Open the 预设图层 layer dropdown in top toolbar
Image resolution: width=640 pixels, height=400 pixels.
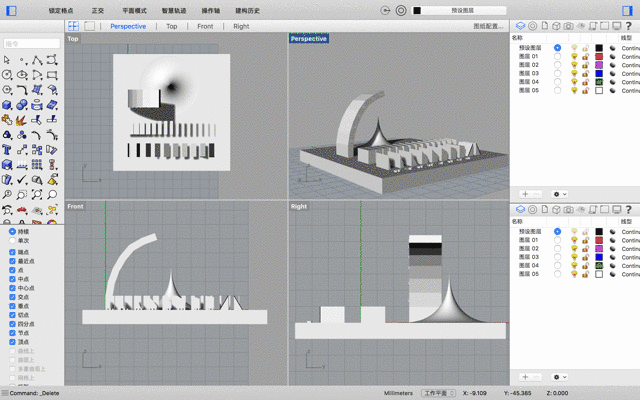[x=460, y=11]
